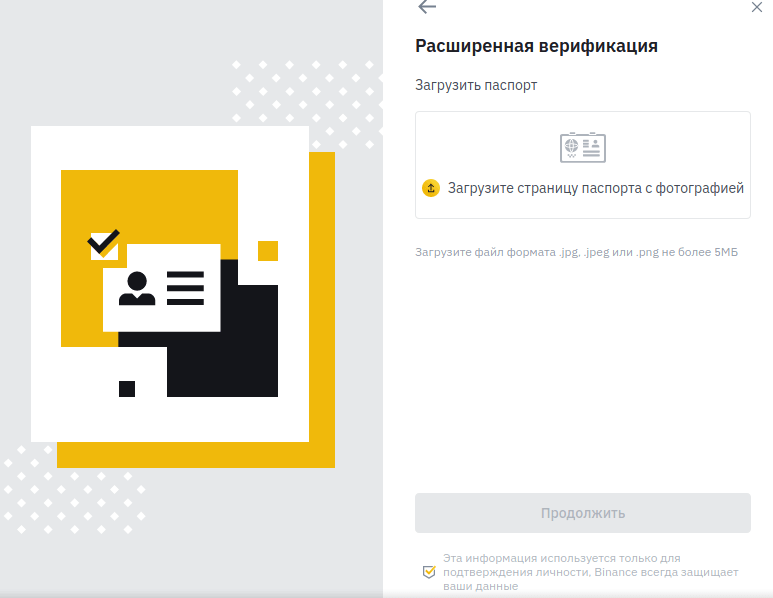
Task: Click the 'Расширенная верификация' heading
Action: click(536, 46)
